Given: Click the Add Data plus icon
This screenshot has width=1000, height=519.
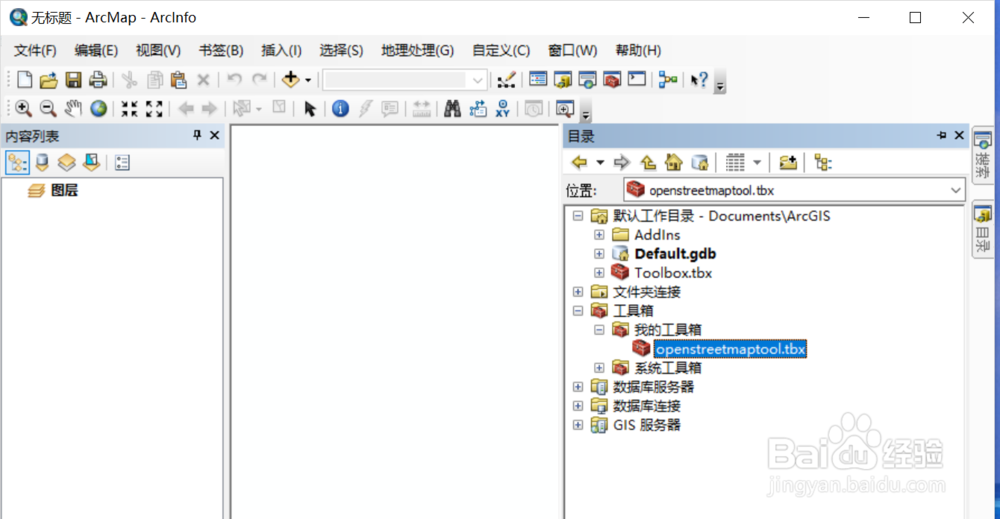Looking at the screenshot, I should 291,80.
